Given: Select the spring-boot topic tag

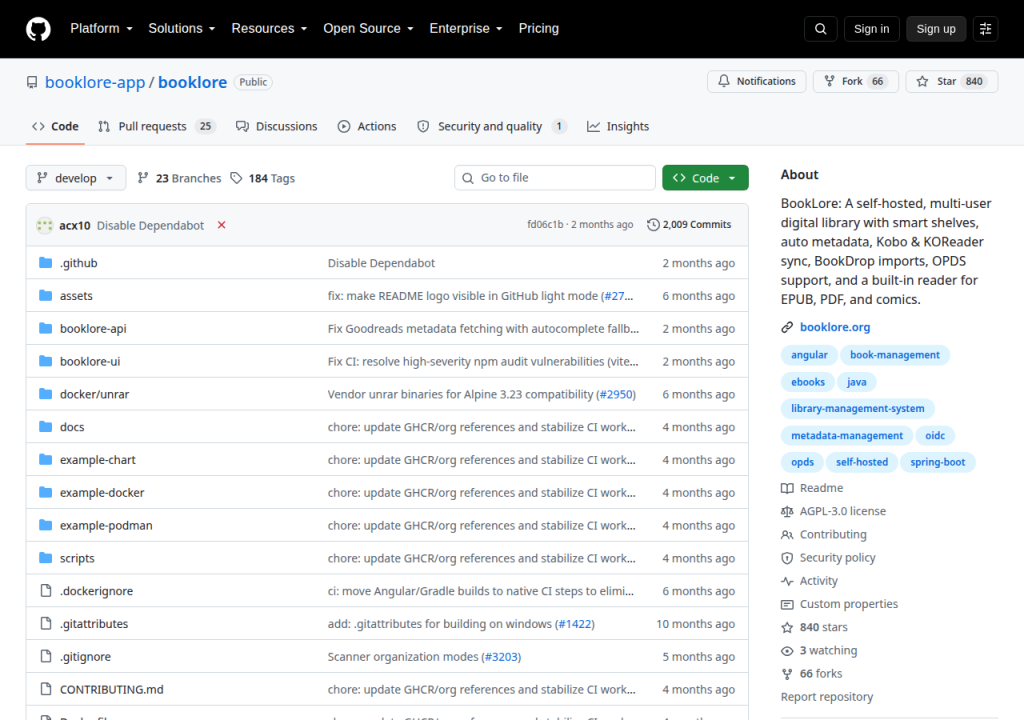Looking at the screenshot, I should tap(938, 462).
